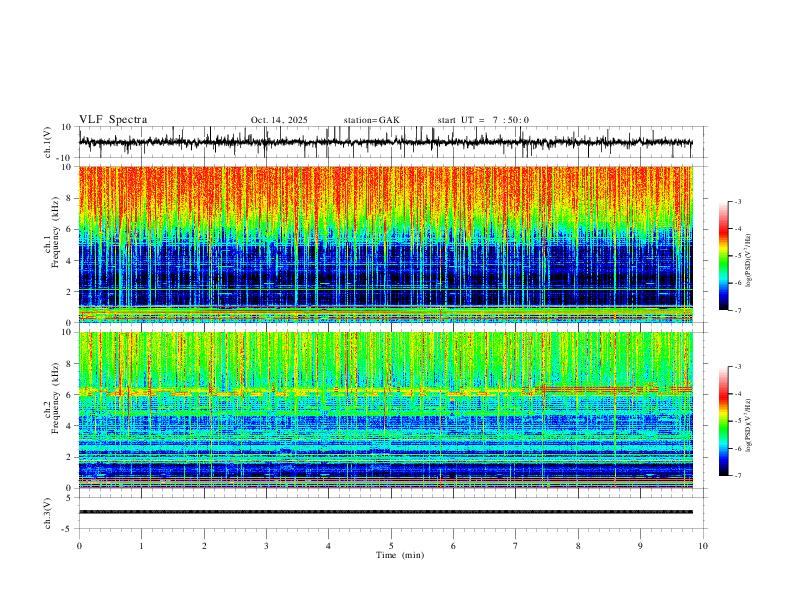Viewport: 792px width, 612px height.
Task: Click the ch.1 spectrogram panel
Action: point(385,244)
